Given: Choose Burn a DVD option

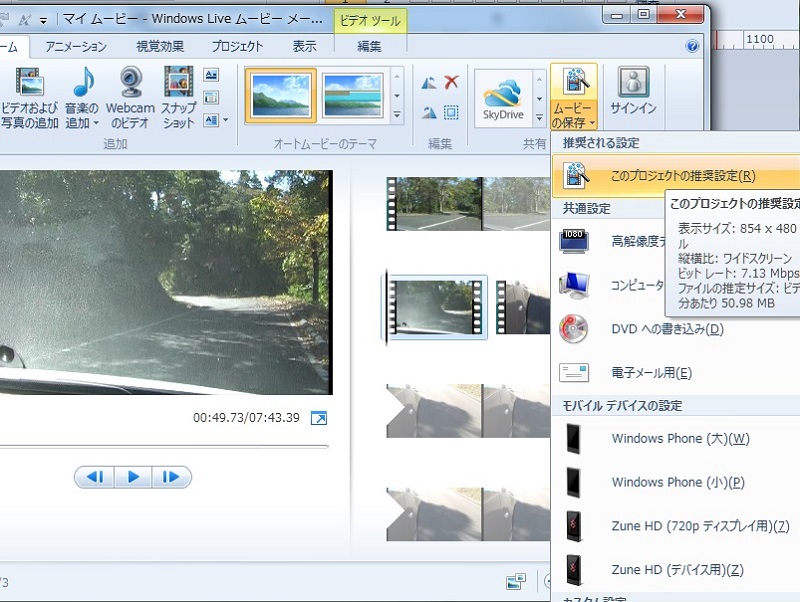Looking at the screenshot, I should 676,329.
